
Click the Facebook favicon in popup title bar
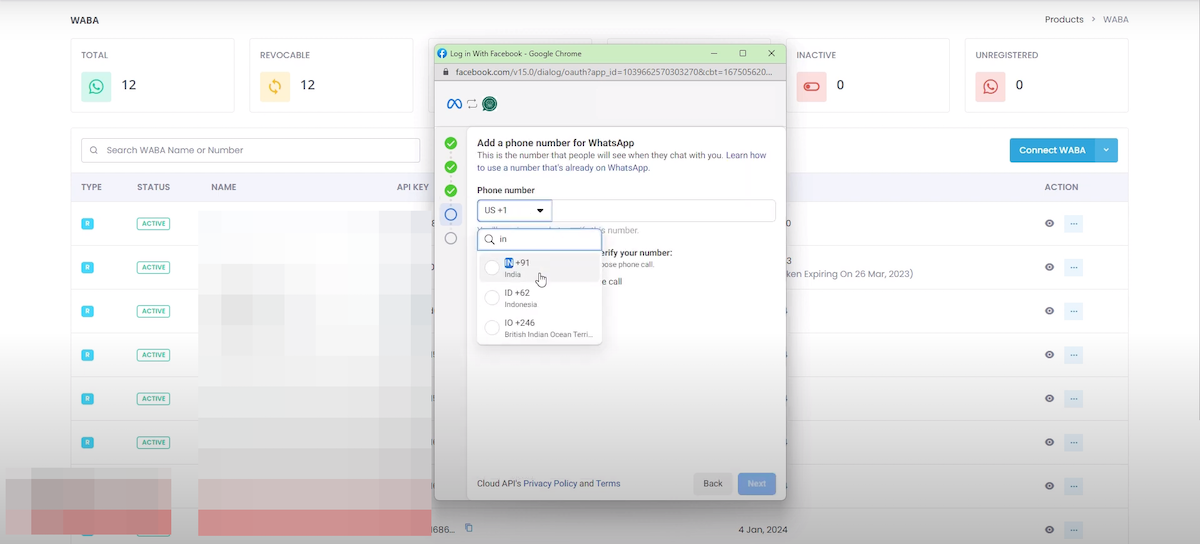click(x=442, y=53)
